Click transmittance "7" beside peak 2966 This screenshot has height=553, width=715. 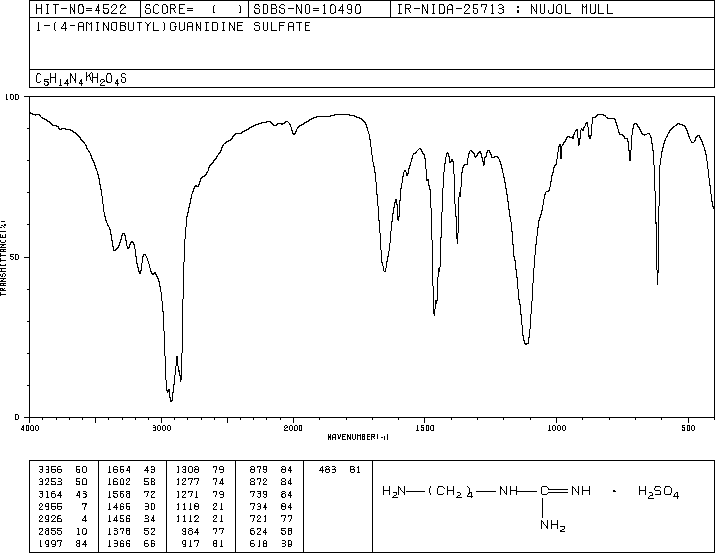(84, 506)
